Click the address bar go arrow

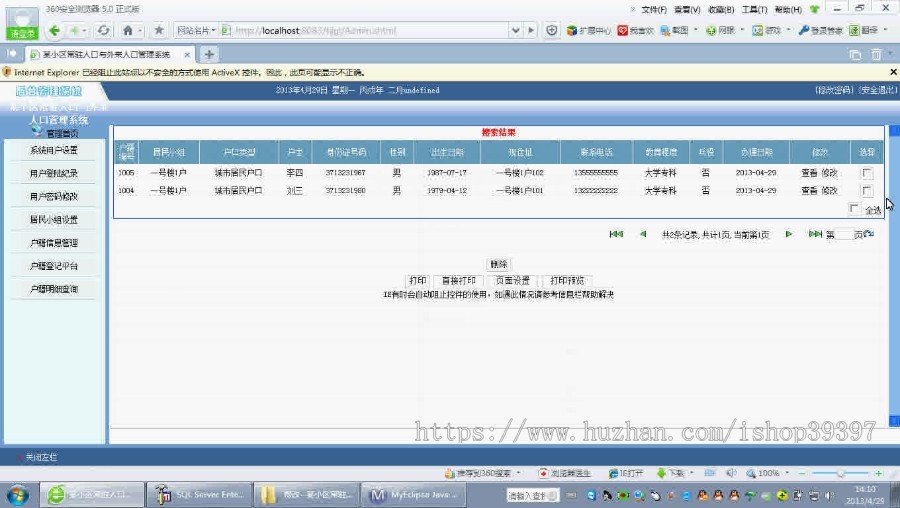[x=531, y=30]
